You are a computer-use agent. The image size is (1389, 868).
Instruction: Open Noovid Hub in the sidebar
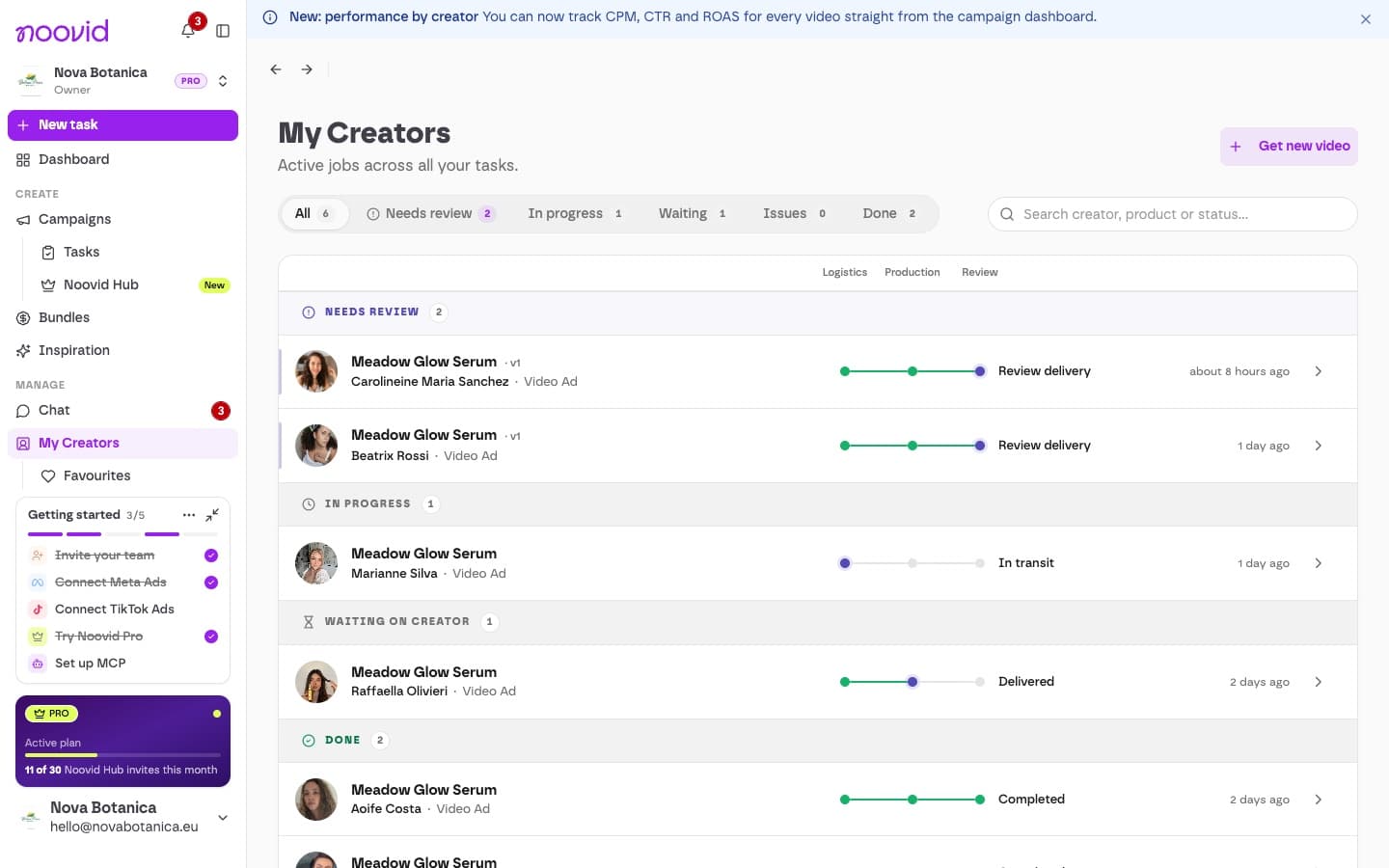135,285
